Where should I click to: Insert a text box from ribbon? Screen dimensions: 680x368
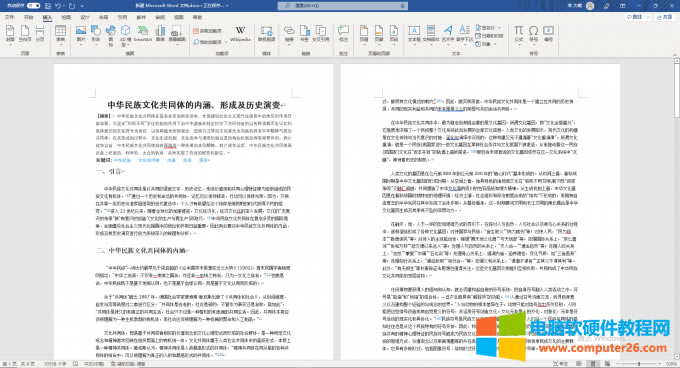(x=414, y=34)
